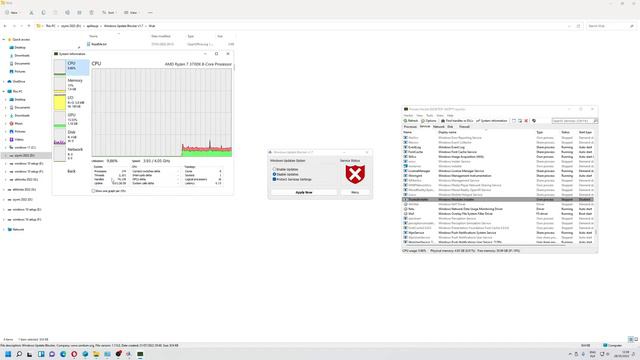
Task: Click the Display name column header
Action: coord(447,132)
